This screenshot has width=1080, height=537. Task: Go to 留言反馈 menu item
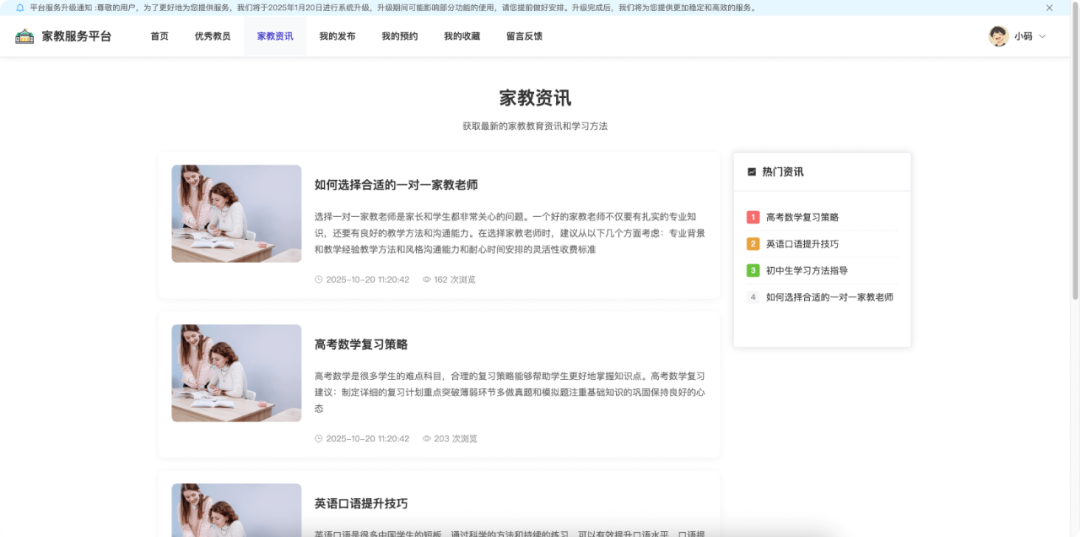[x=524, y=36]
